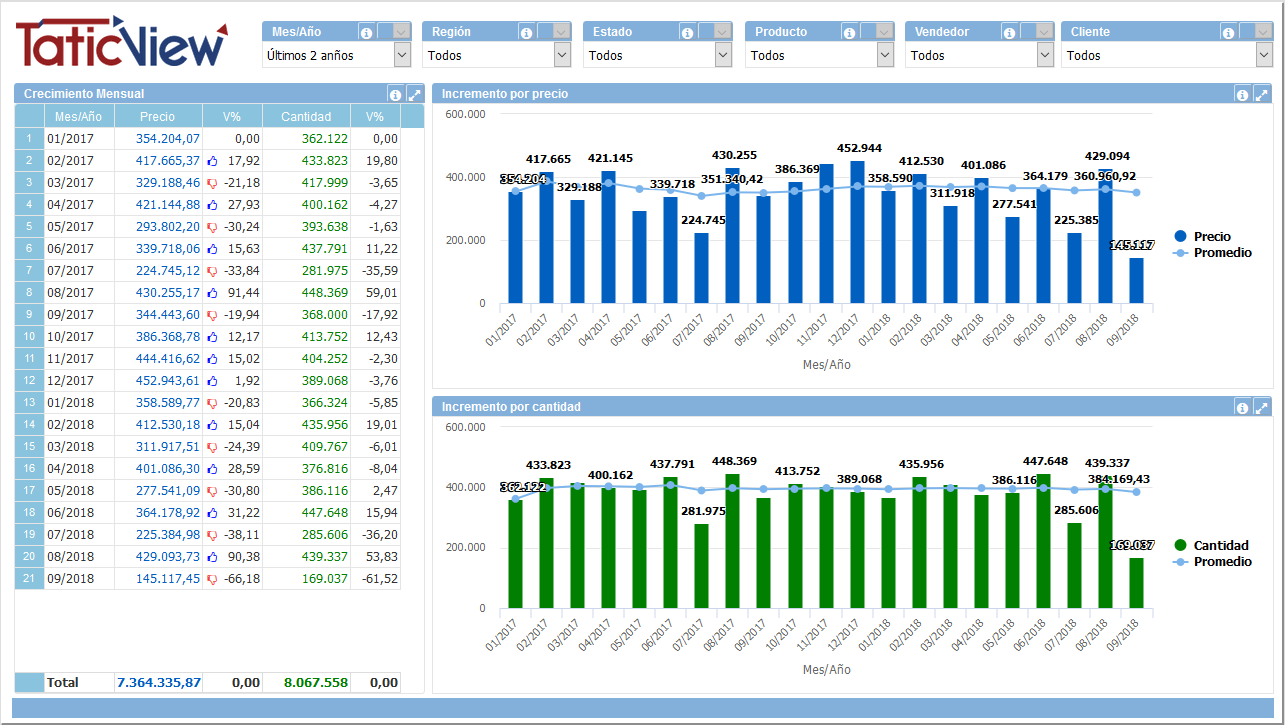Open the Mes/Año dropdown showing Últimos 2 años
The height and width of the screenshot is (725, 1285).
(x=402, y=56)
